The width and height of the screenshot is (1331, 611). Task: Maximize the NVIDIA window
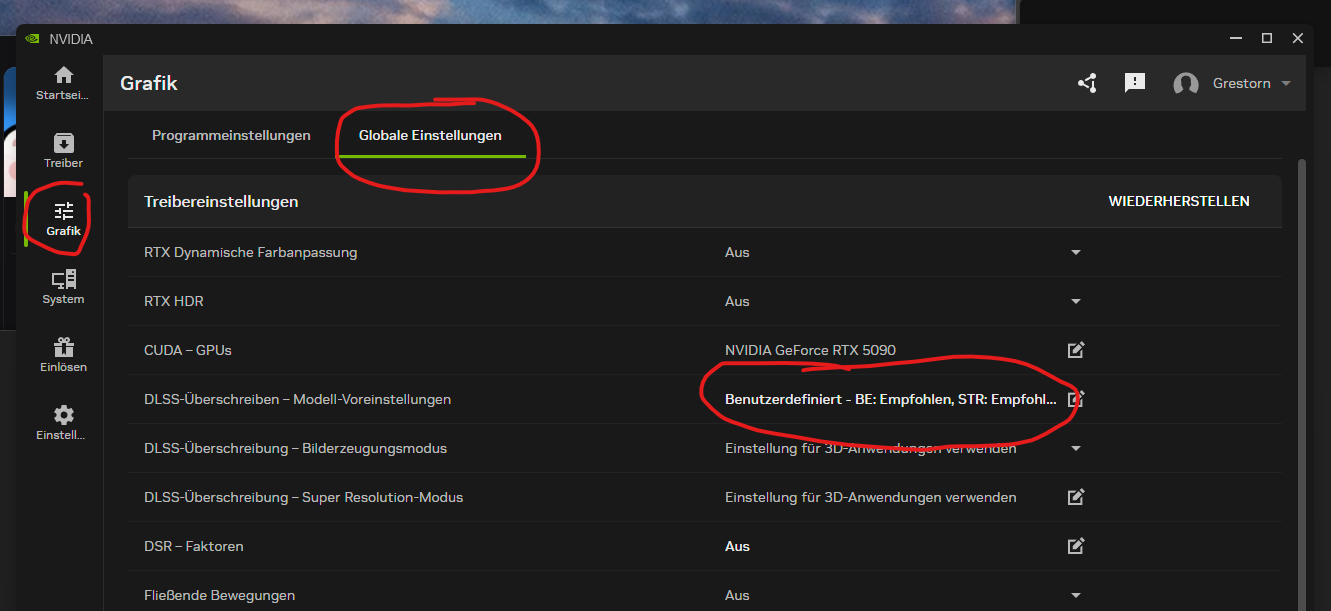pyautogui.click(x=1267, y=39)
